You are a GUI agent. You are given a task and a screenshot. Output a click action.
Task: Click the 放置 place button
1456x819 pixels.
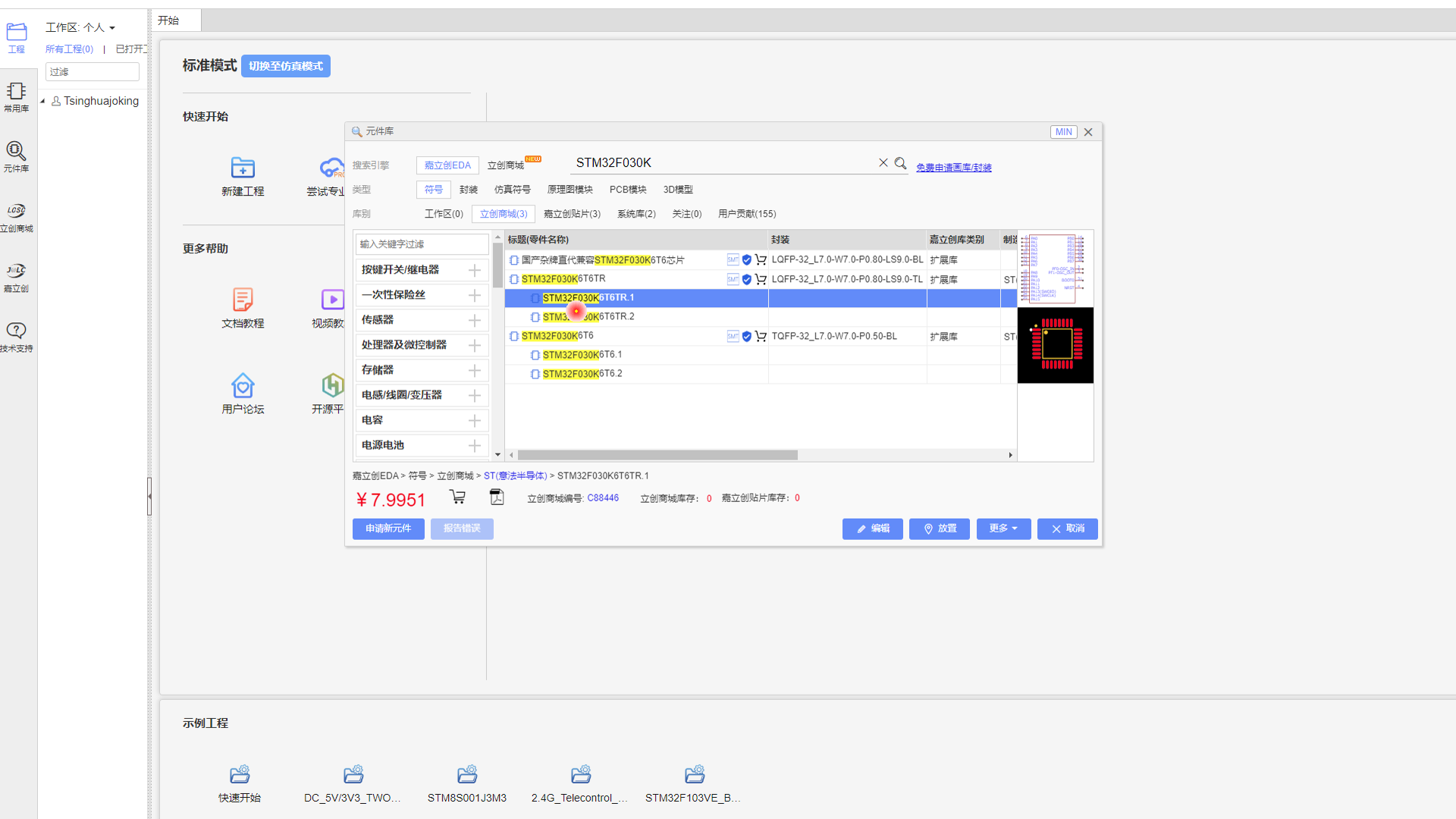pos(940,529)
